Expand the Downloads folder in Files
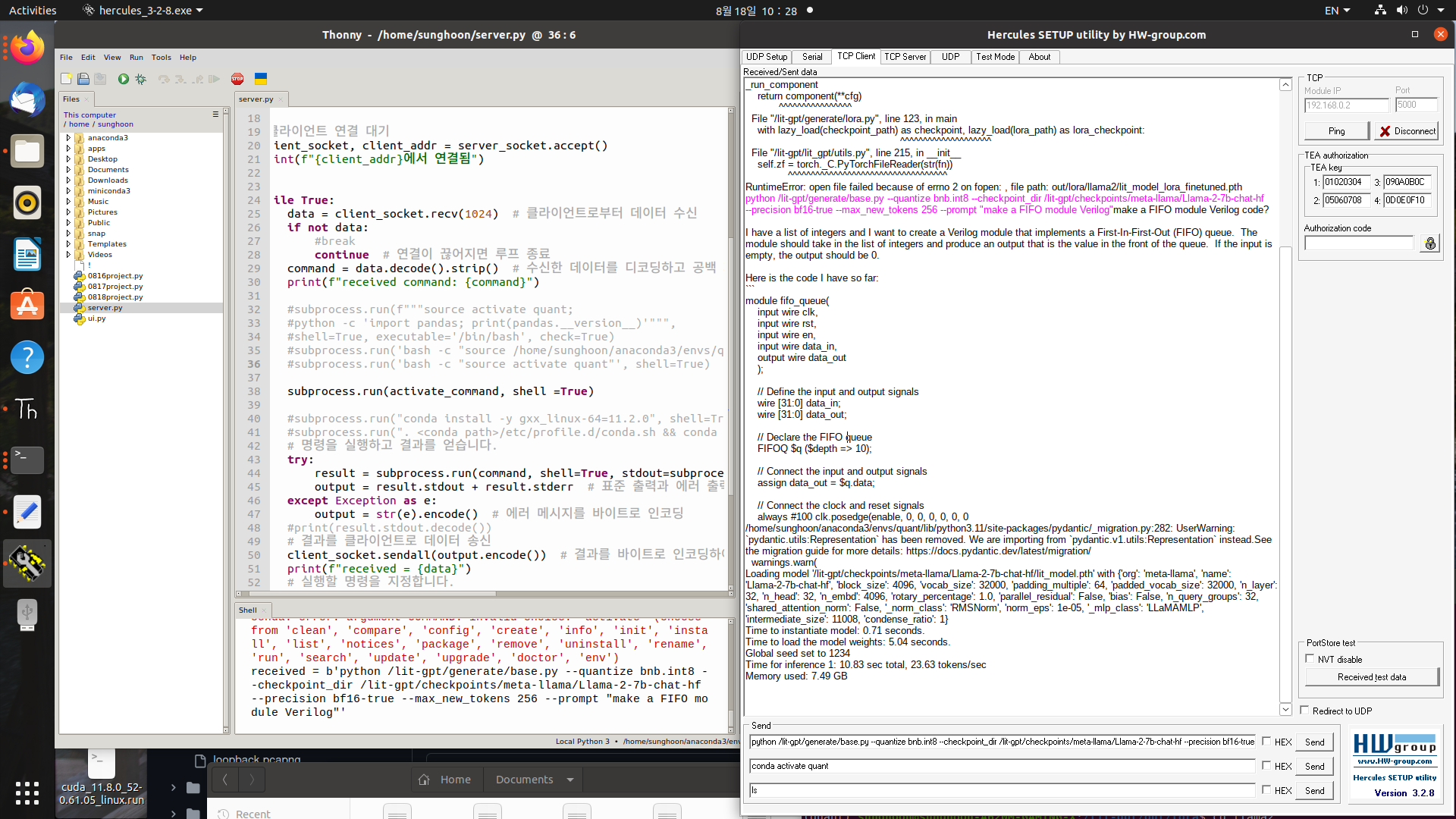This screenshot has width=1456, height=819. tap(68, 180)
